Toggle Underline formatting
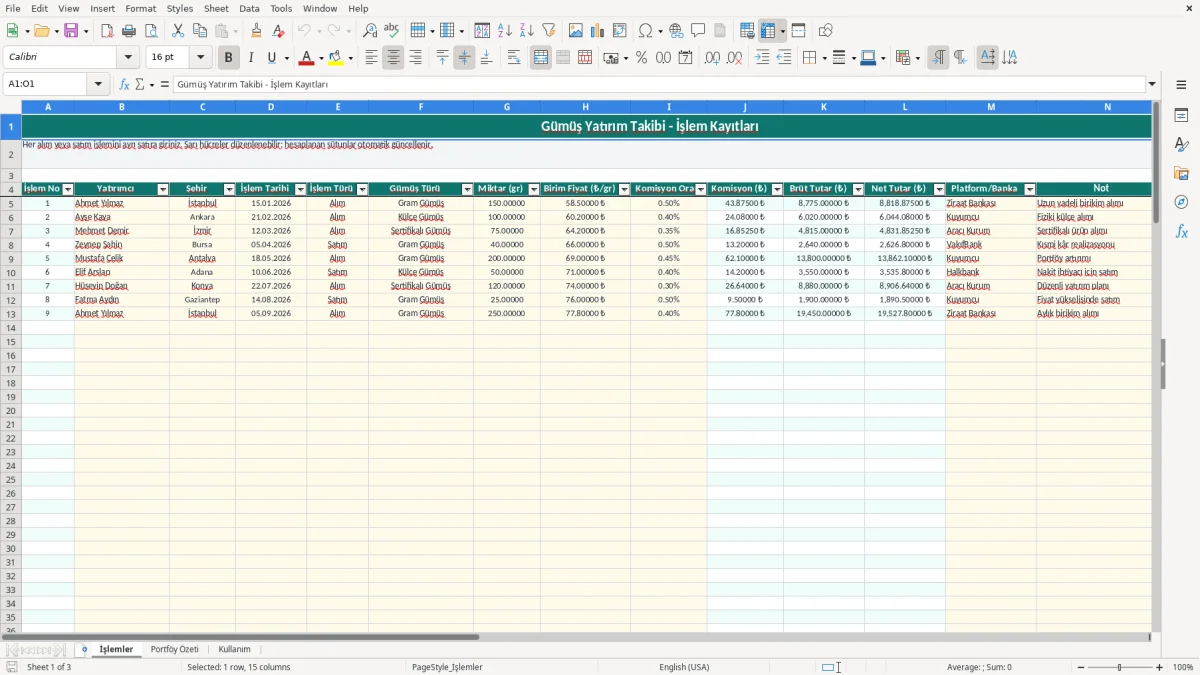The height and width of the screenshot is (675, 1200). (x=271, y=58)
